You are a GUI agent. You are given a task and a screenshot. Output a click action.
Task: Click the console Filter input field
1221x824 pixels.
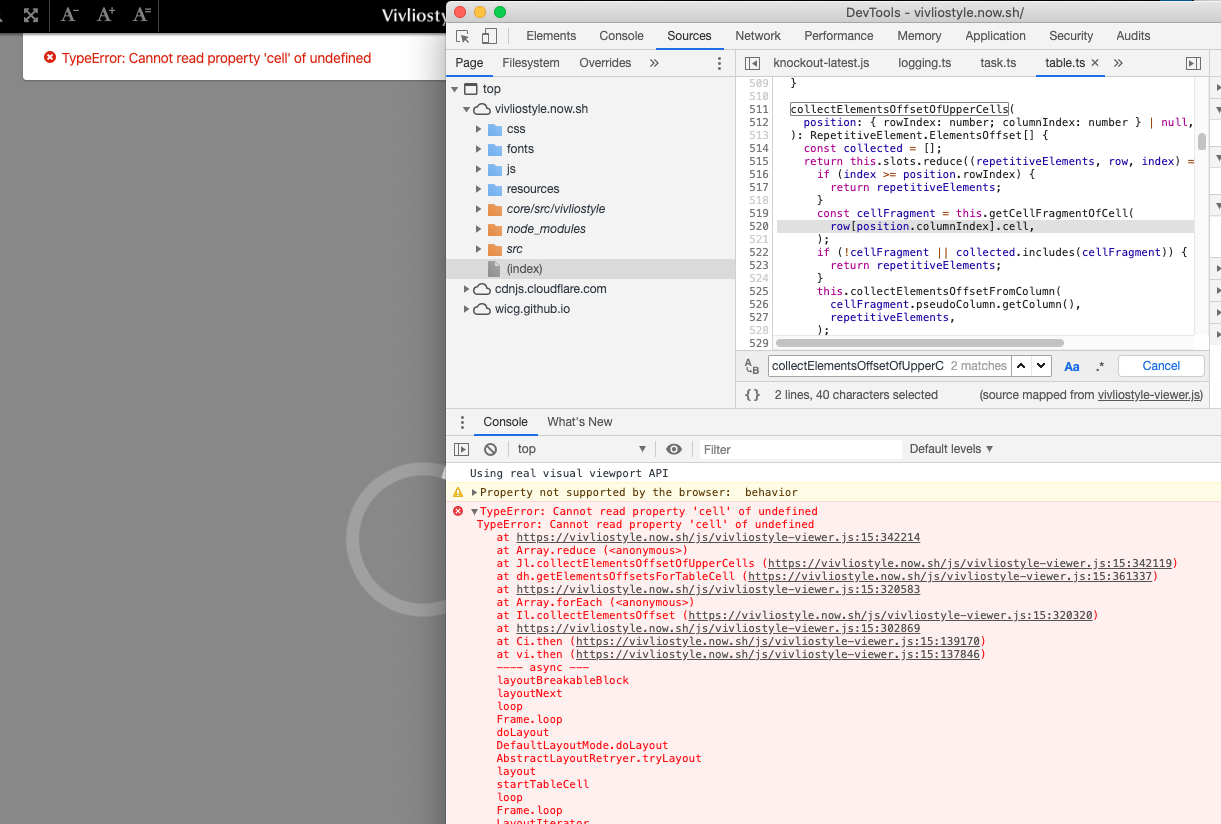coord(790,448)
